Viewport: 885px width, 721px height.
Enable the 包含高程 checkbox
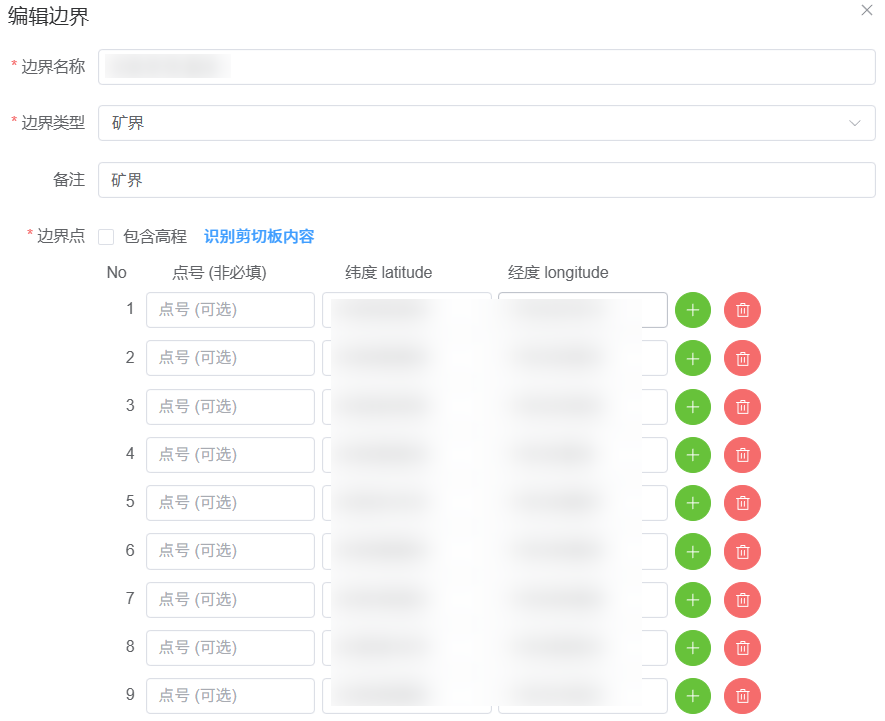tap(106, 237)
